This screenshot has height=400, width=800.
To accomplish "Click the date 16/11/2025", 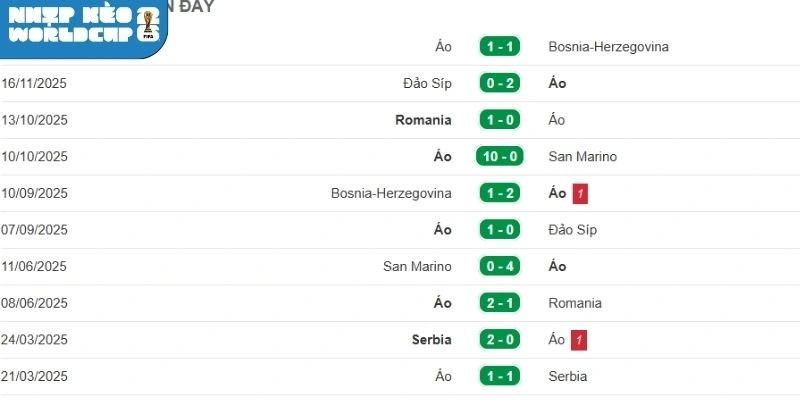I will pos(34,83).
